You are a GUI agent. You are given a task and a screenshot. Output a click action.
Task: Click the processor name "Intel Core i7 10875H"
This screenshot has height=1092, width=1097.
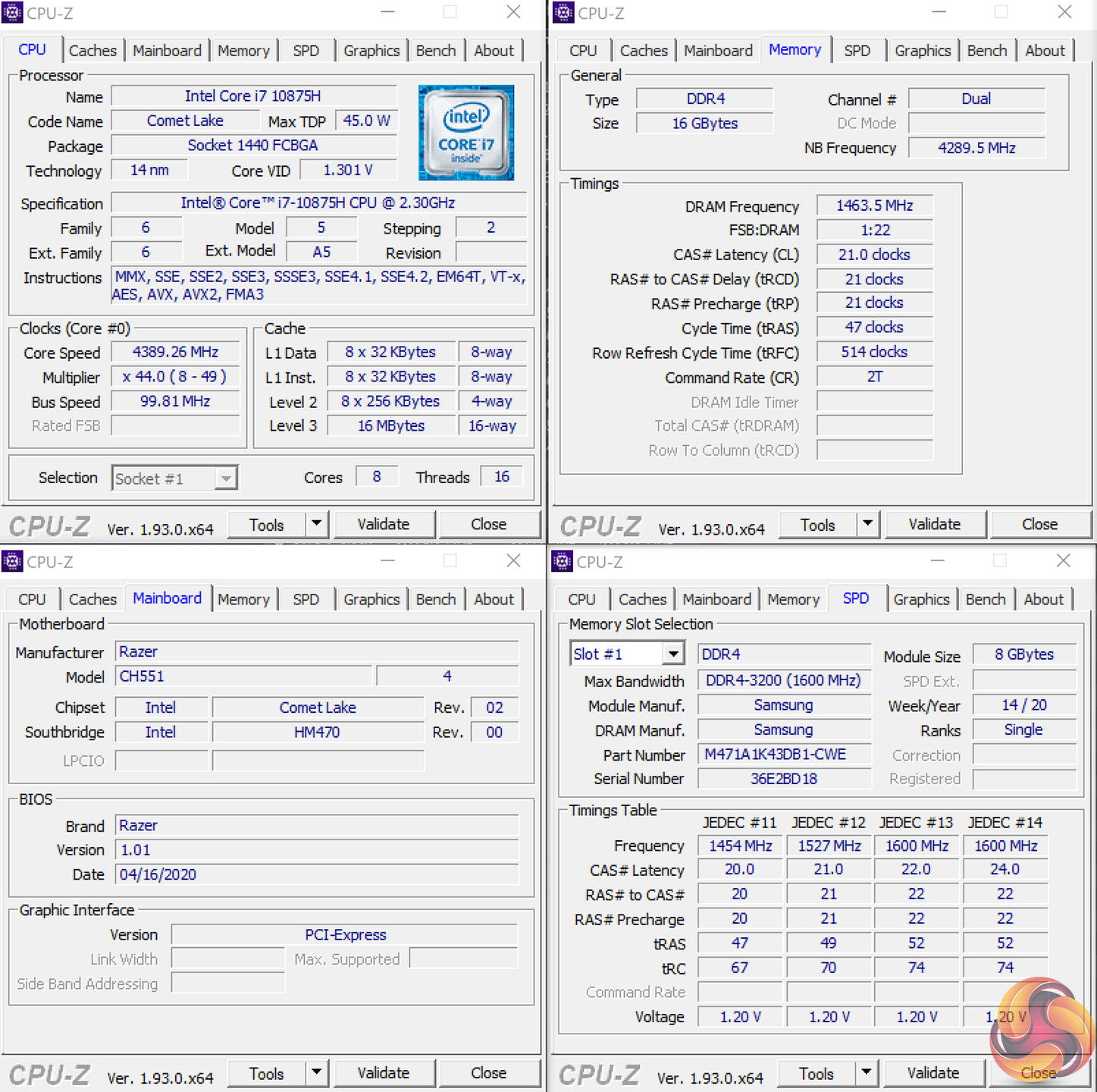point(253,96)
